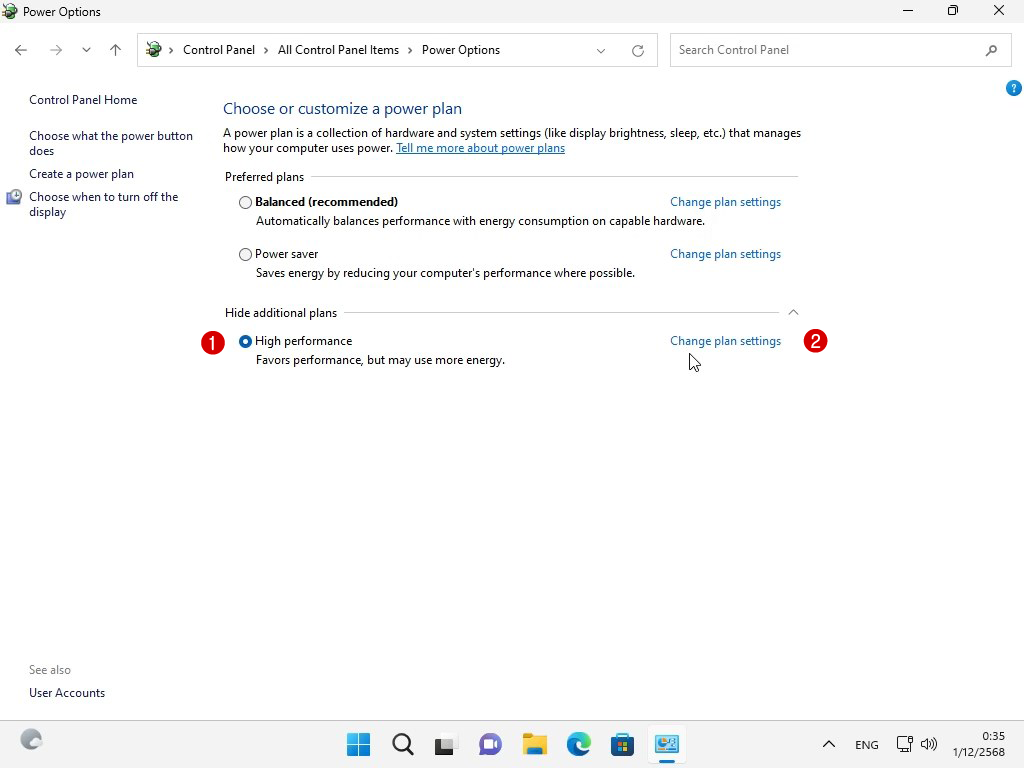The width and height of the screenshot is (1024, 768).
Task: Click the blue help question mark icon
Action: (1013, 88)
